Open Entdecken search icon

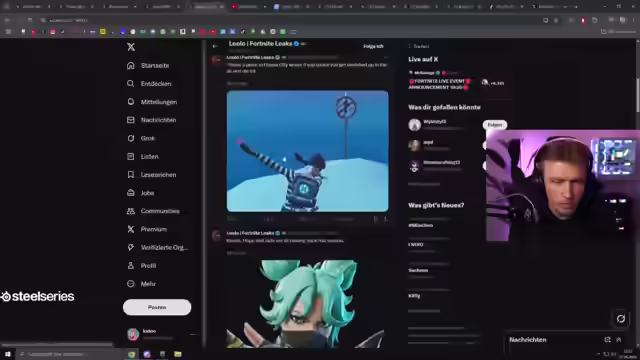pos(131,84)
